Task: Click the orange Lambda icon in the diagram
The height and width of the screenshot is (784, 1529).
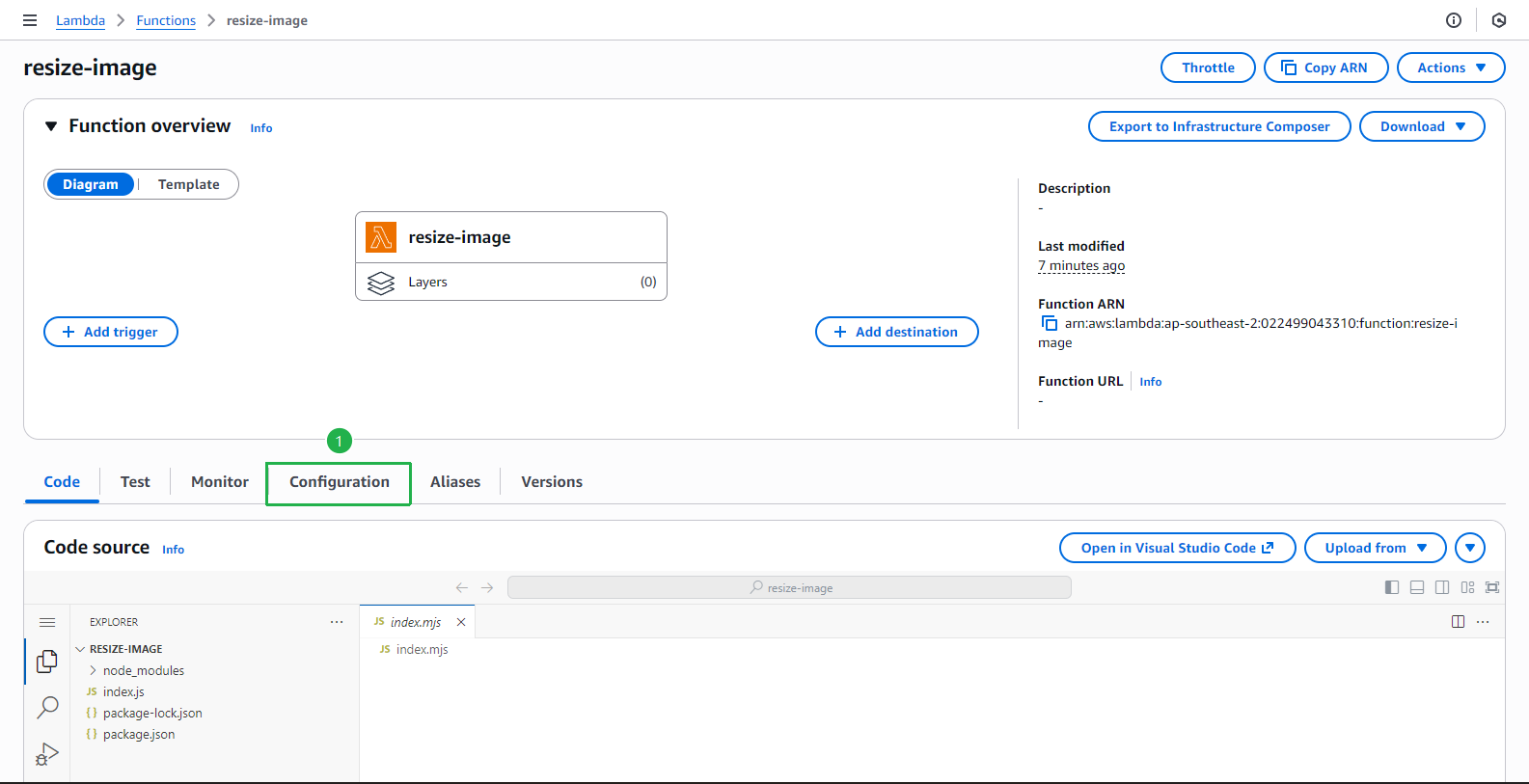Action: 381,237
